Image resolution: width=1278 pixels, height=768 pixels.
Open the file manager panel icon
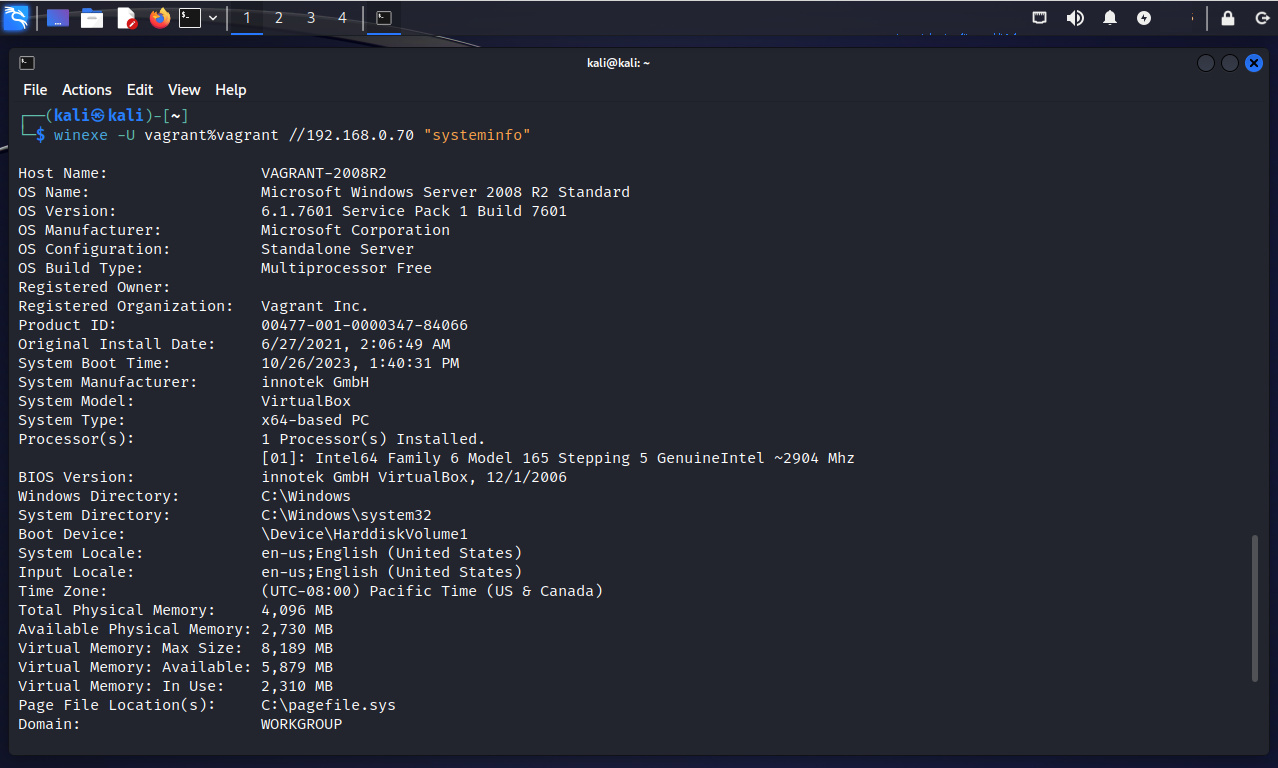[x=92, y=18]
